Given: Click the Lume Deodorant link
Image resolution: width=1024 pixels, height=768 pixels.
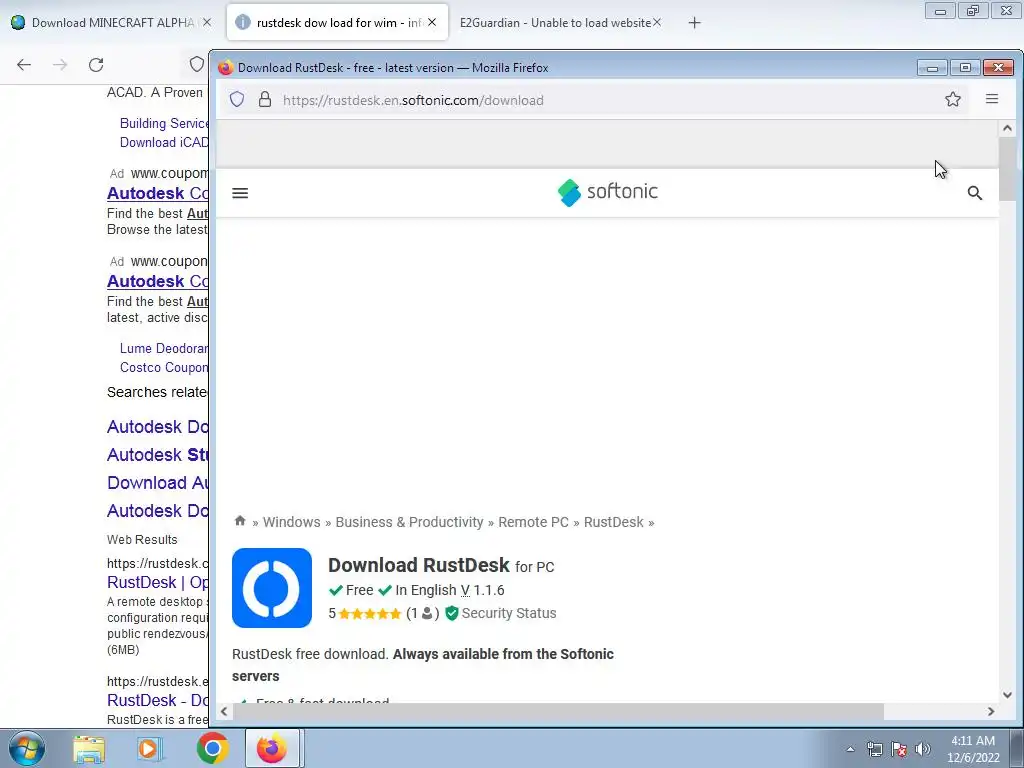Looking at the screenshot, I should [x=164, y=348].
